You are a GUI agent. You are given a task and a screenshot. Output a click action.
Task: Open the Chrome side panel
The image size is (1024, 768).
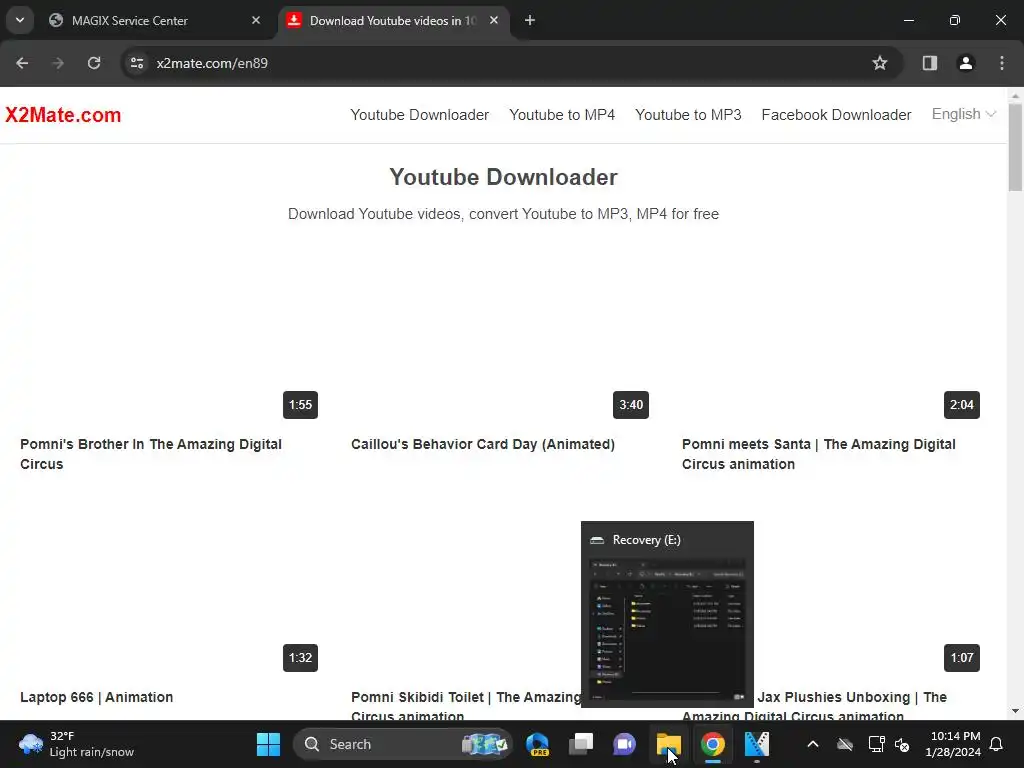click(929, 63)
